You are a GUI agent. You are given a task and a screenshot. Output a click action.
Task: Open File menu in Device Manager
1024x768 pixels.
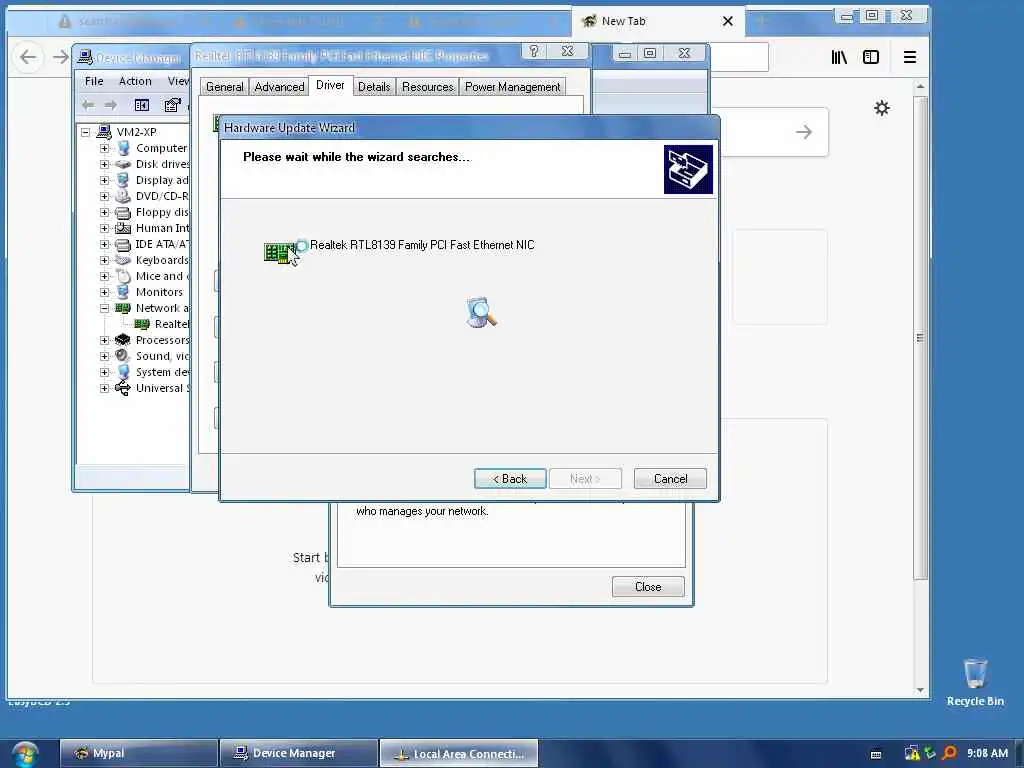[94, 81]
